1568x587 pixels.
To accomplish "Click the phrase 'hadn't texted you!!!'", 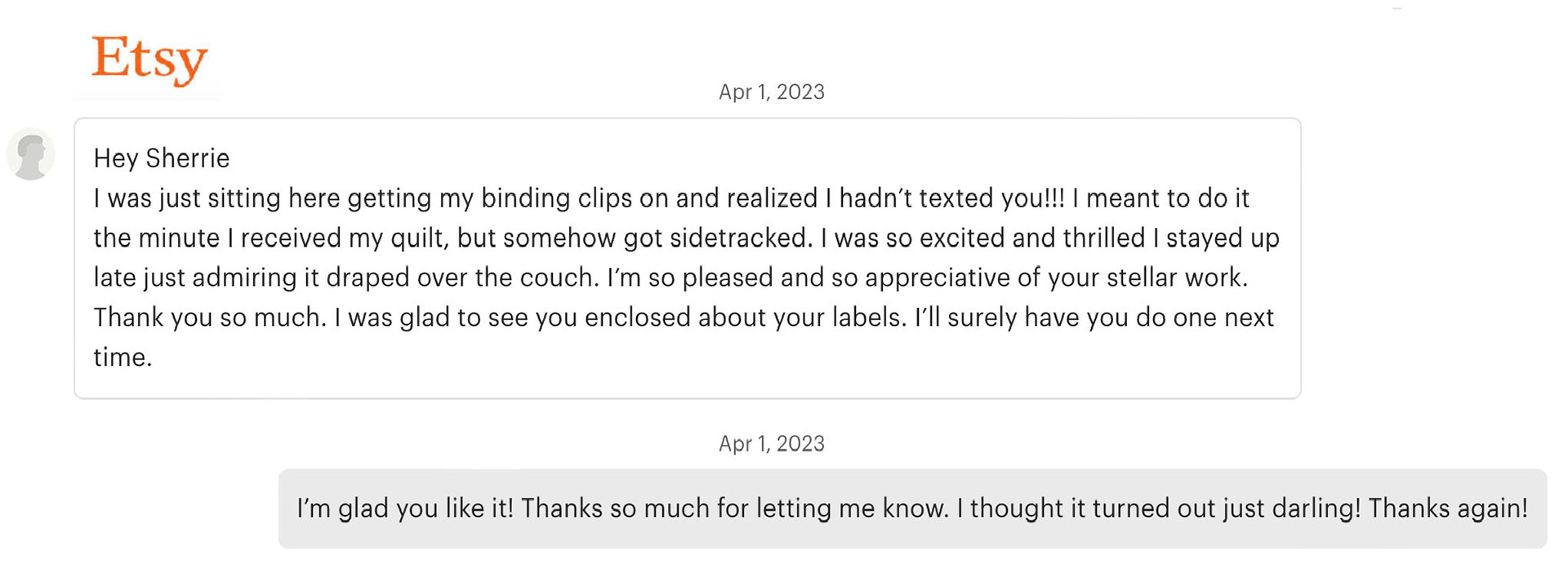I will pyautogui.click(x=952, y=198).
